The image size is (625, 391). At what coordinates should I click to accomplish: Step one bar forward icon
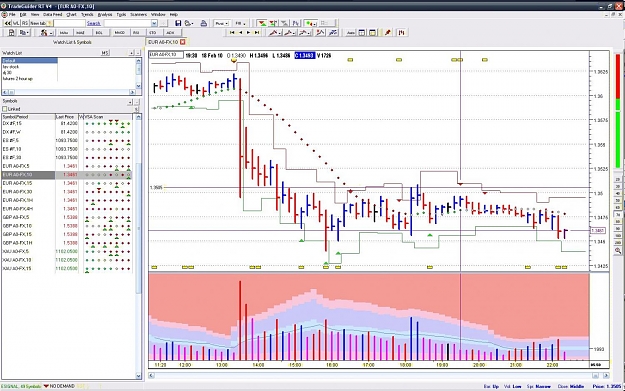248,33
